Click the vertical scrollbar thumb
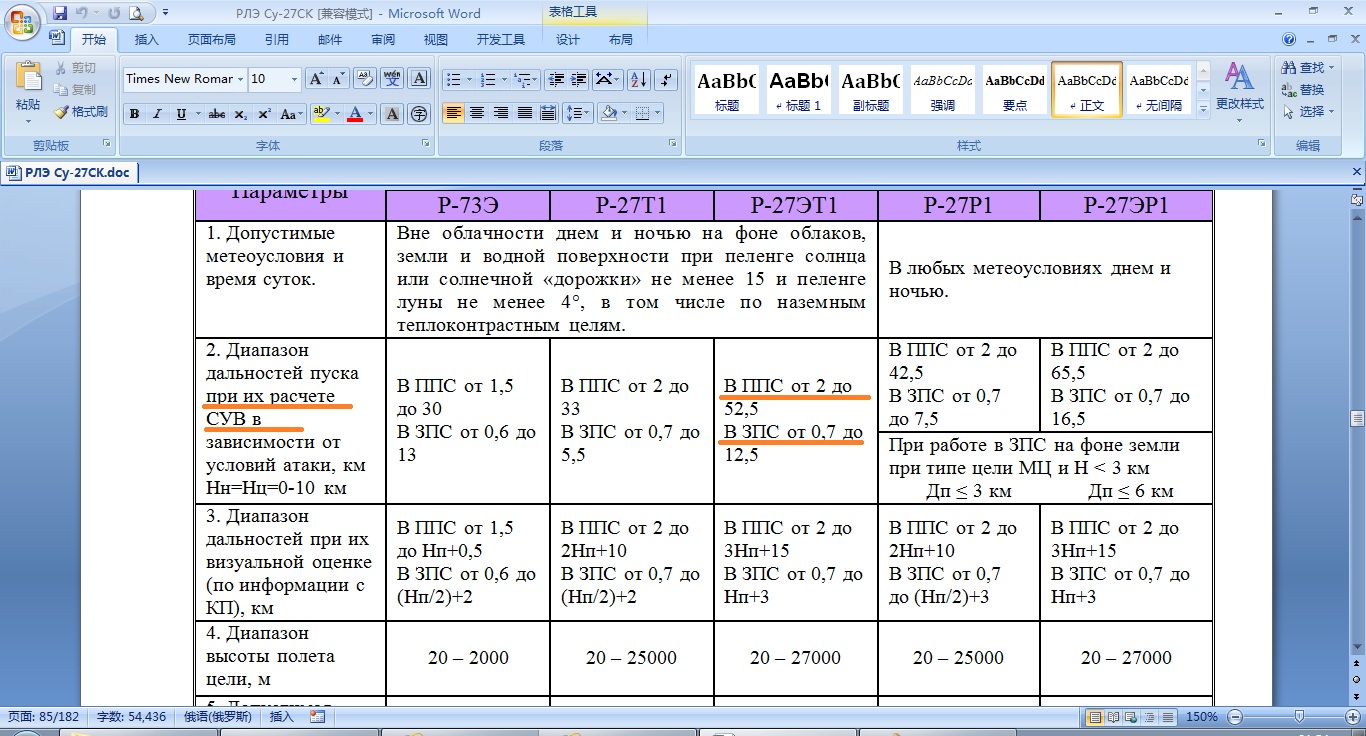Viewport: 1366px width, 736px height. coord(1357,419)
